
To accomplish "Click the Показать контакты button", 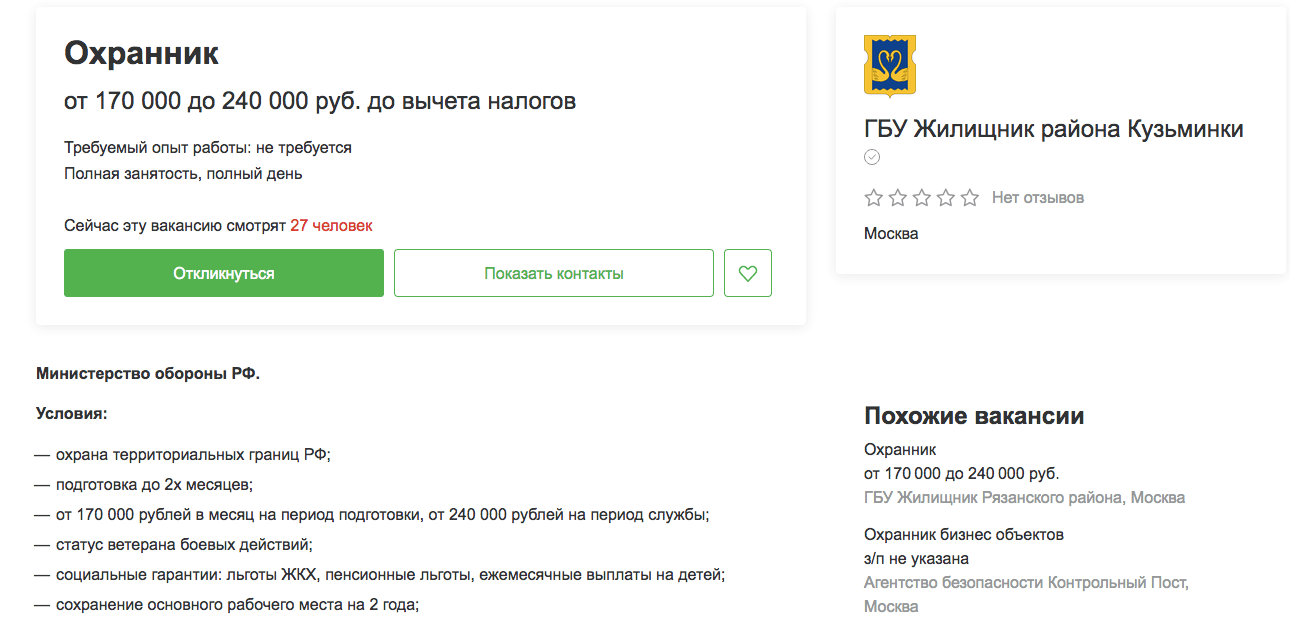I will 553,272.
